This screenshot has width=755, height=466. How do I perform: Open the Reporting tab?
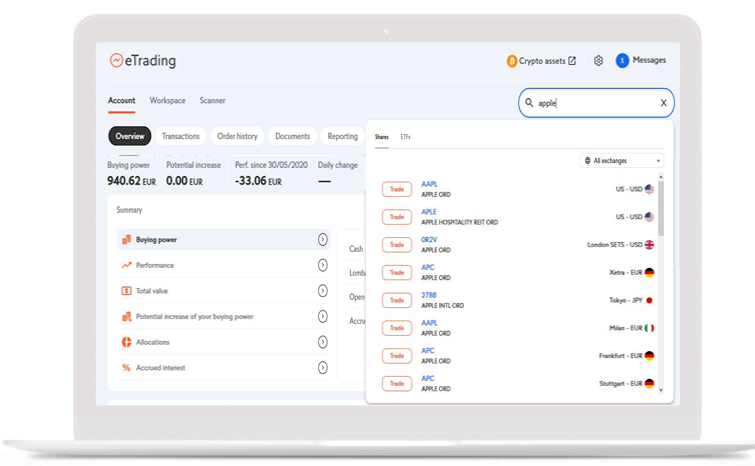point(342,136)
